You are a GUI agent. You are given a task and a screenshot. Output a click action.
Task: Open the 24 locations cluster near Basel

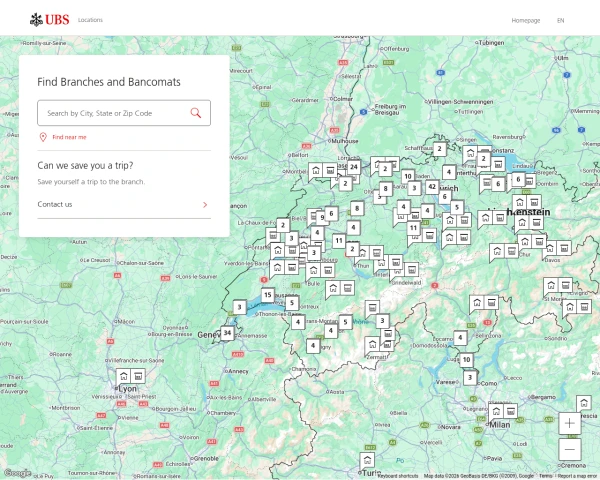[354, 167]
